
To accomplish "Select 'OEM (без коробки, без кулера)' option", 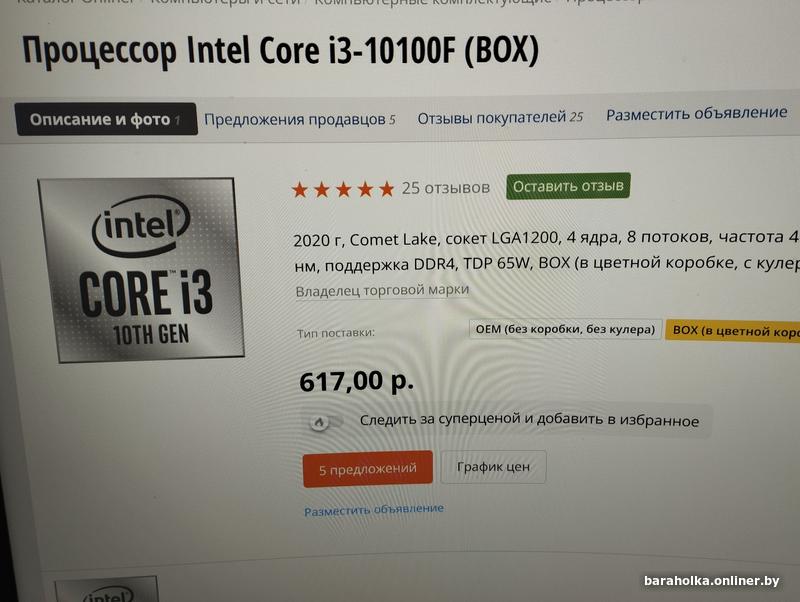I will pos(565,330).
